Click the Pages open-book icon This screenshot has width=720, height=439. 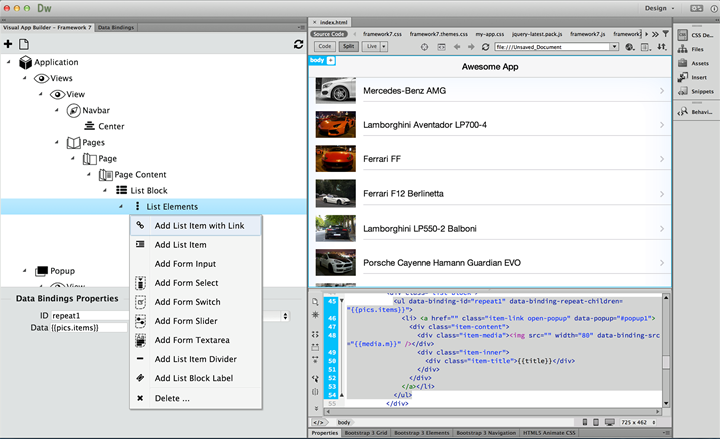pos(73,142)
